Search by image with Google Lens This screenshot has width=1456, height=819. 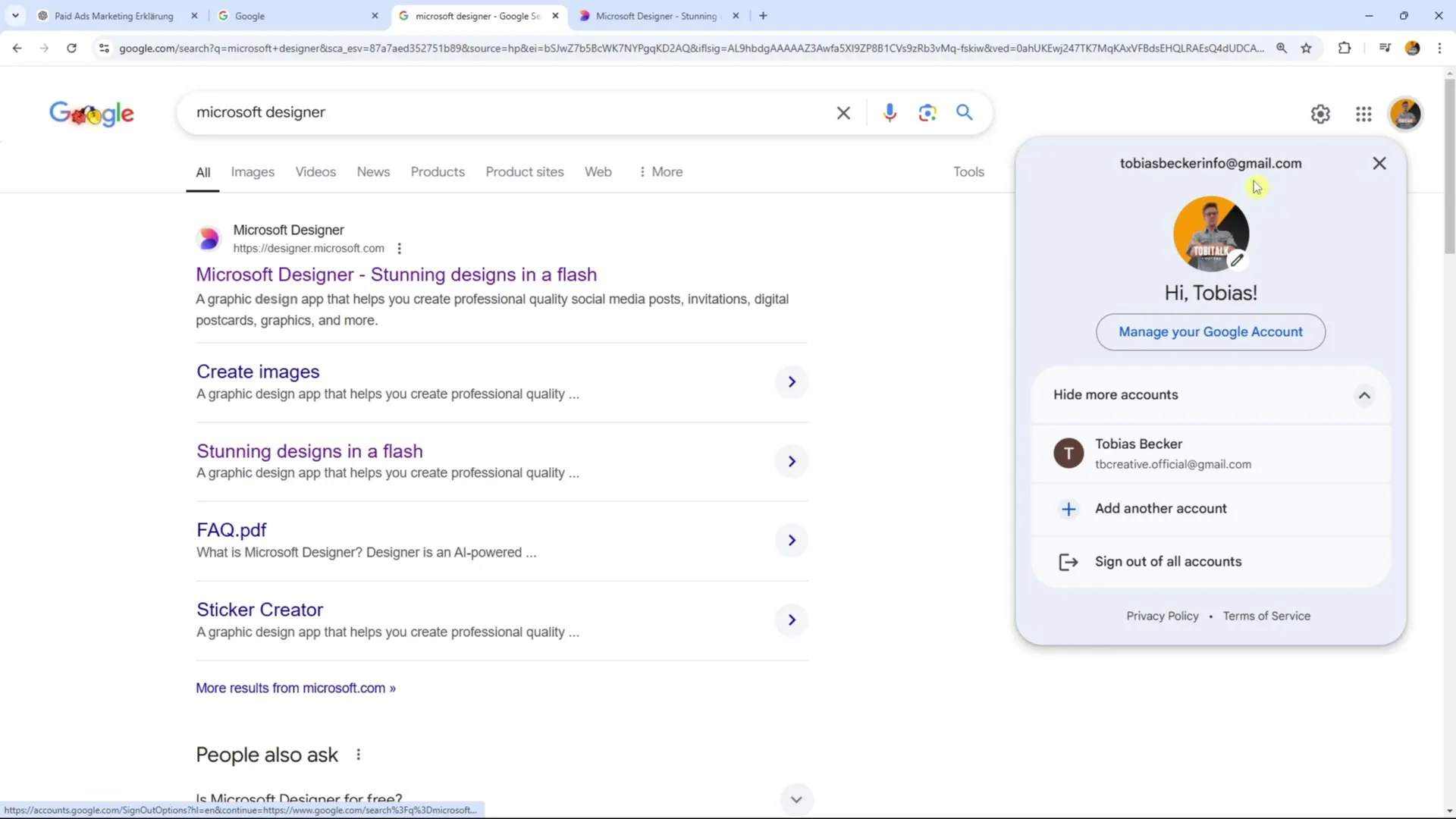(x=927, y=113)
